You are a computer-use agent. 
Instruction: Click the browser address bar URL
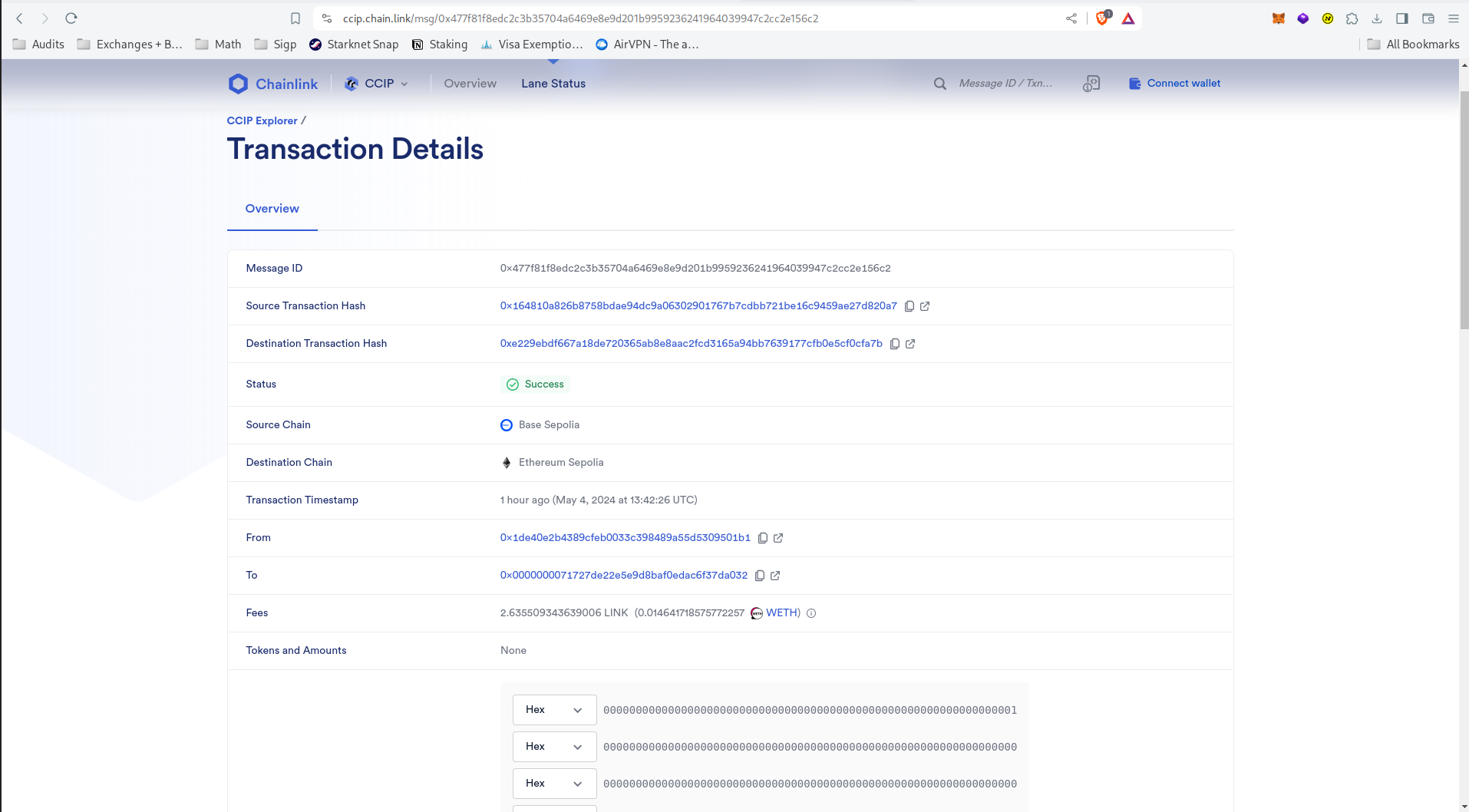580,18
